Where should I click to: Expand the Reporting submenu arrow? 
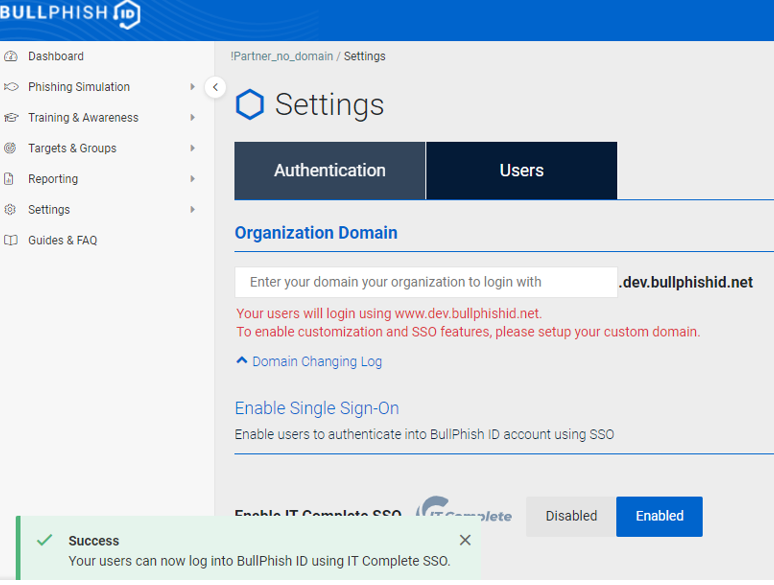pyautogui.click(x=193, y=179)
